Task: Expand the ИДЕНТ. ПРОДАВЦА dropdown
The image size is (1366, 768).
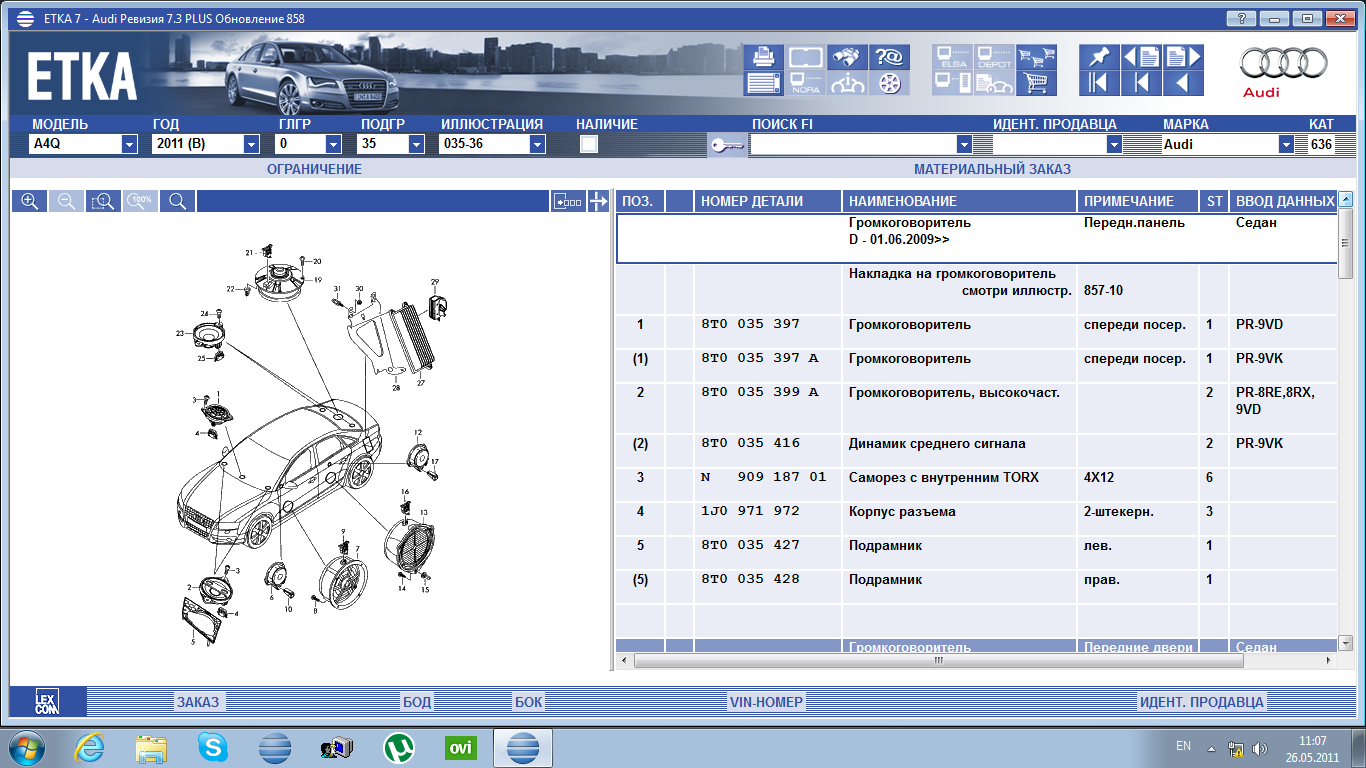Action: 1114,144
